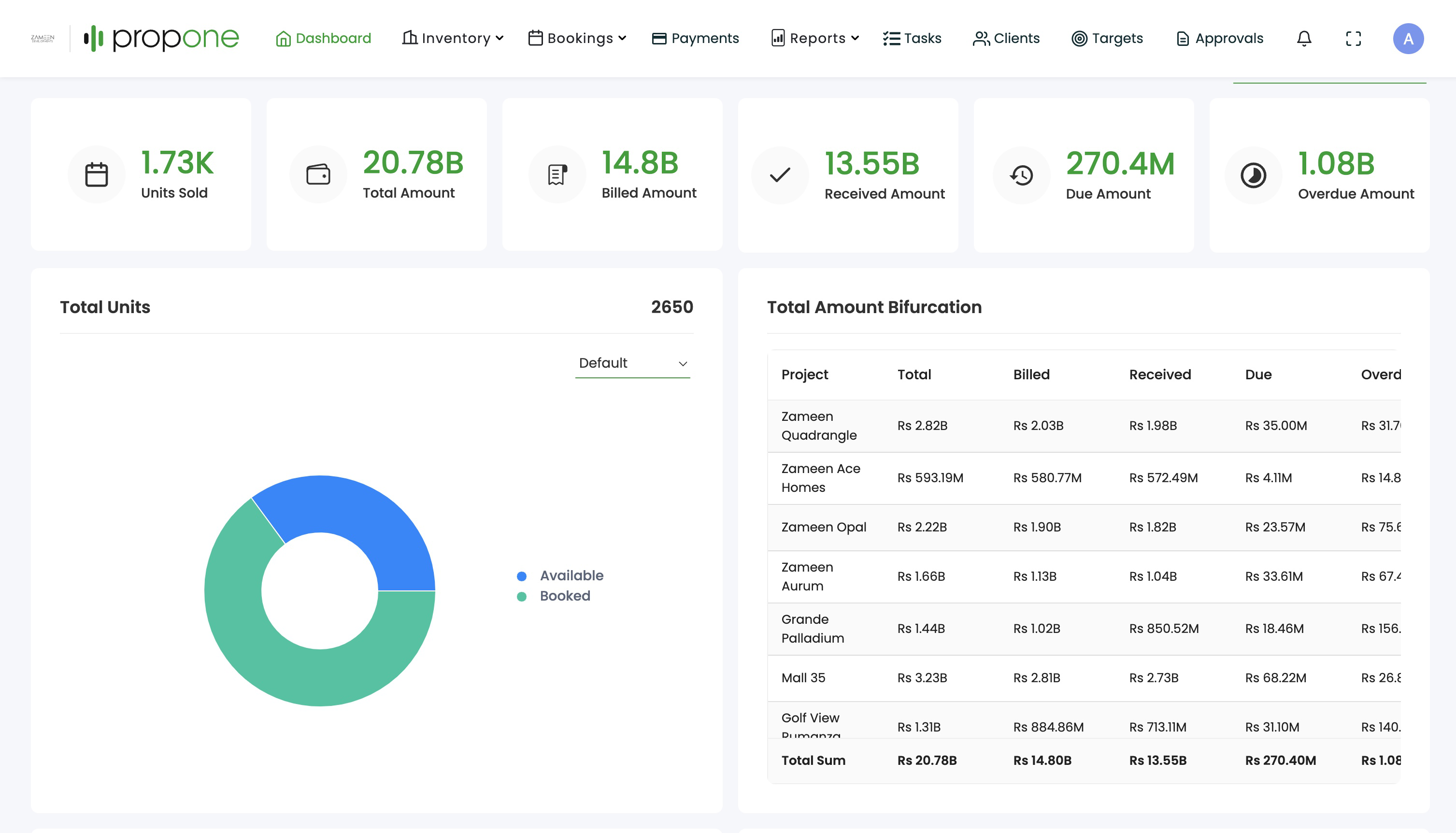Screen dimensions: 1456x833
Task: Click the propone logo link
Action: [162, 38]
